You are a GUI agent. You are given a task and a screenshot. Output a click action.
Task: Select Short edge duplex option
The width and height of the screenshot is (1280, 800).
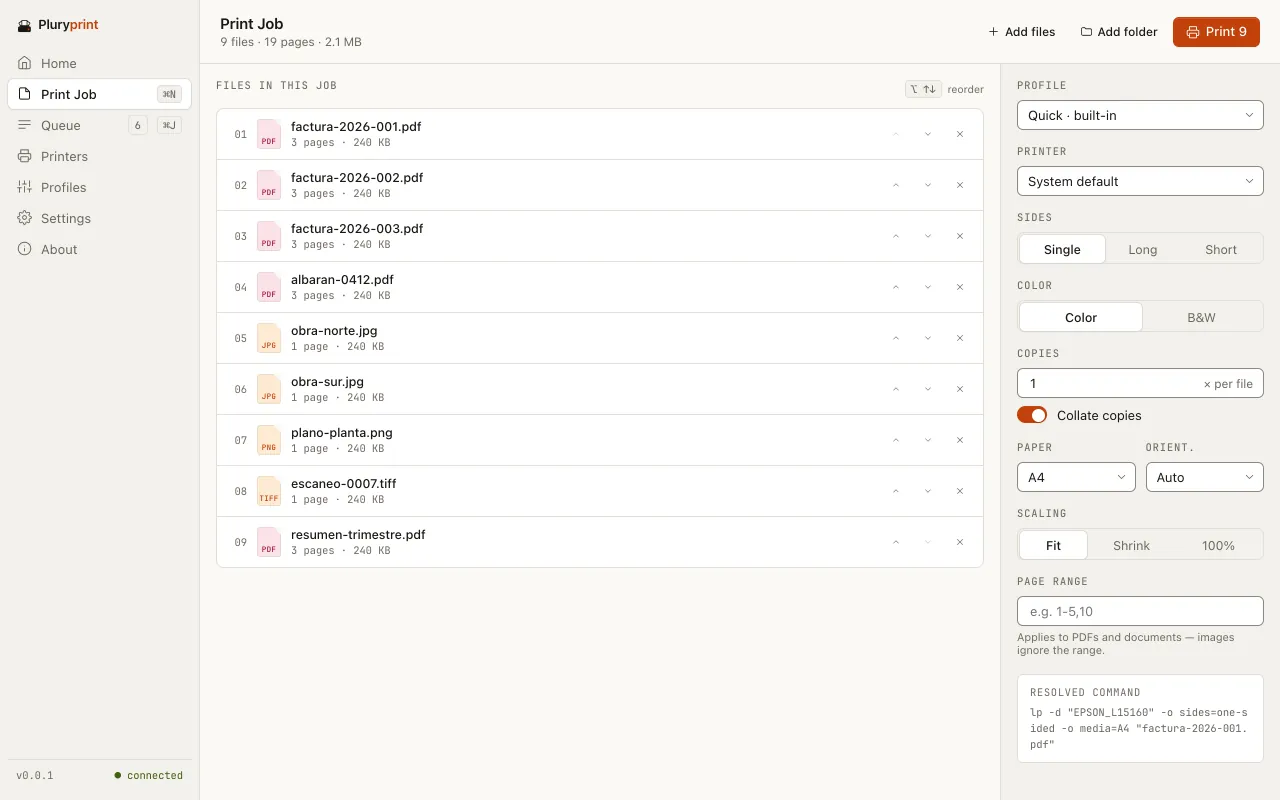point(1221,249)
